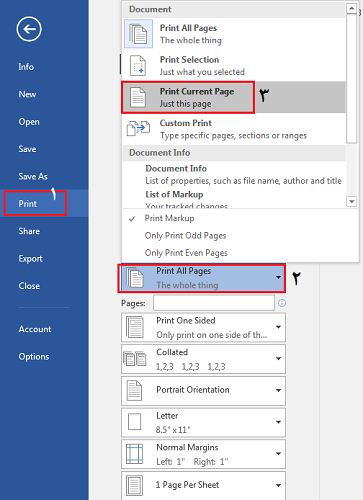
Task: Click the Portrait Orientation page icon
Action: click(x=135, y=390)
